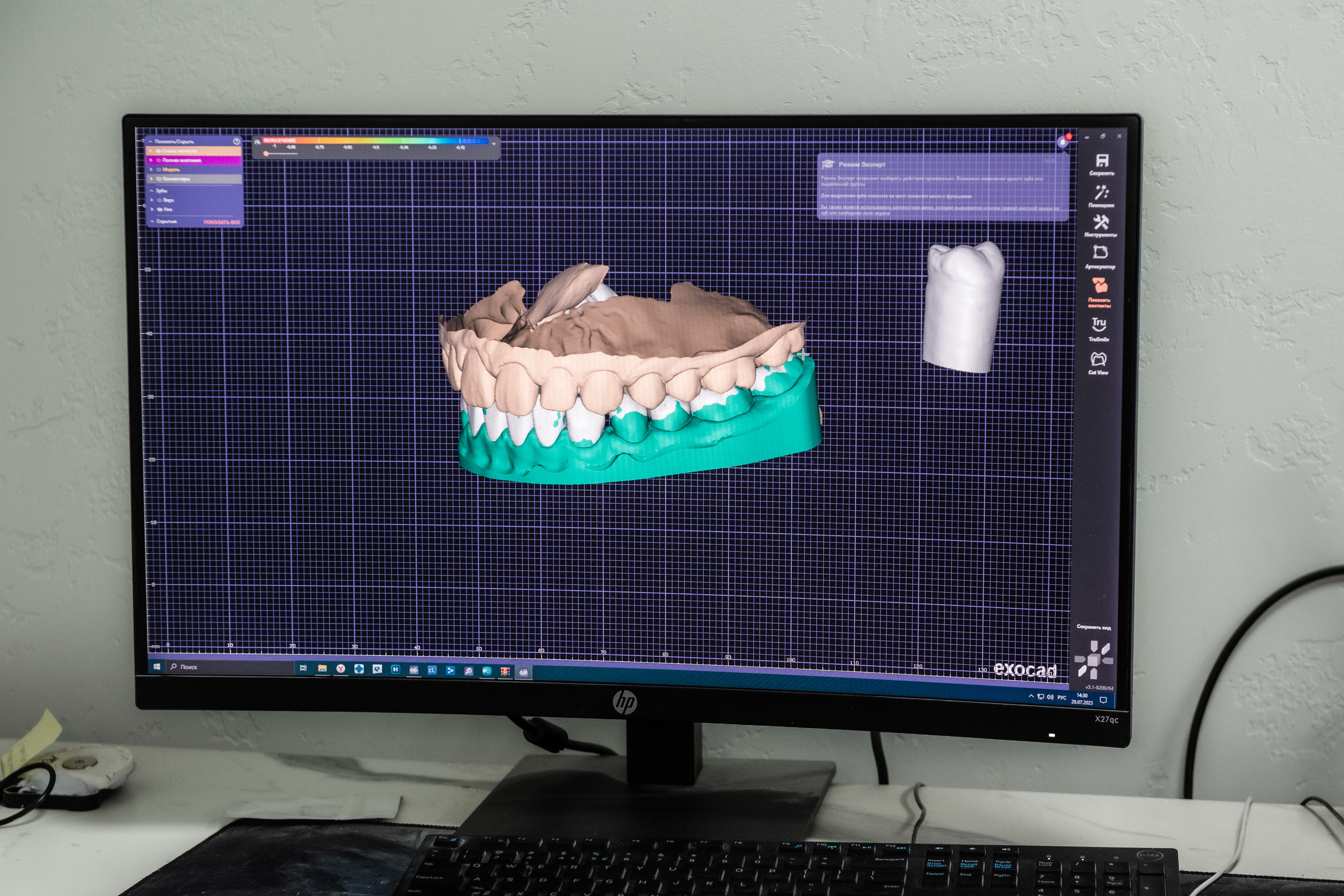Click the ПОКАЗАТЬ ВСЕ link
The height and width of the screenshot is (896, 1344).
tap(222, 222)
